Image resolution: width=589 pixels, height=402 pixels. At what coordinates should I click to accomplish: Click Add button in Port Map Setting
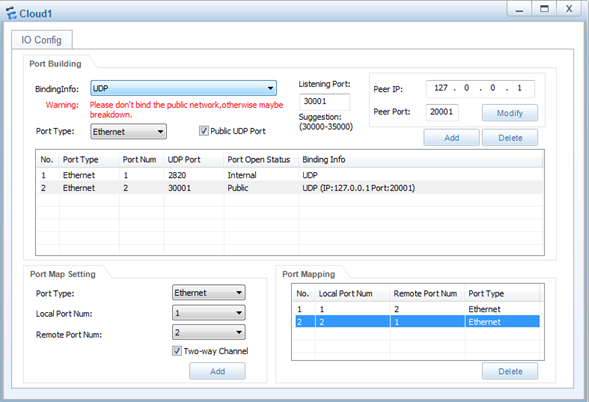pos(217,371)
